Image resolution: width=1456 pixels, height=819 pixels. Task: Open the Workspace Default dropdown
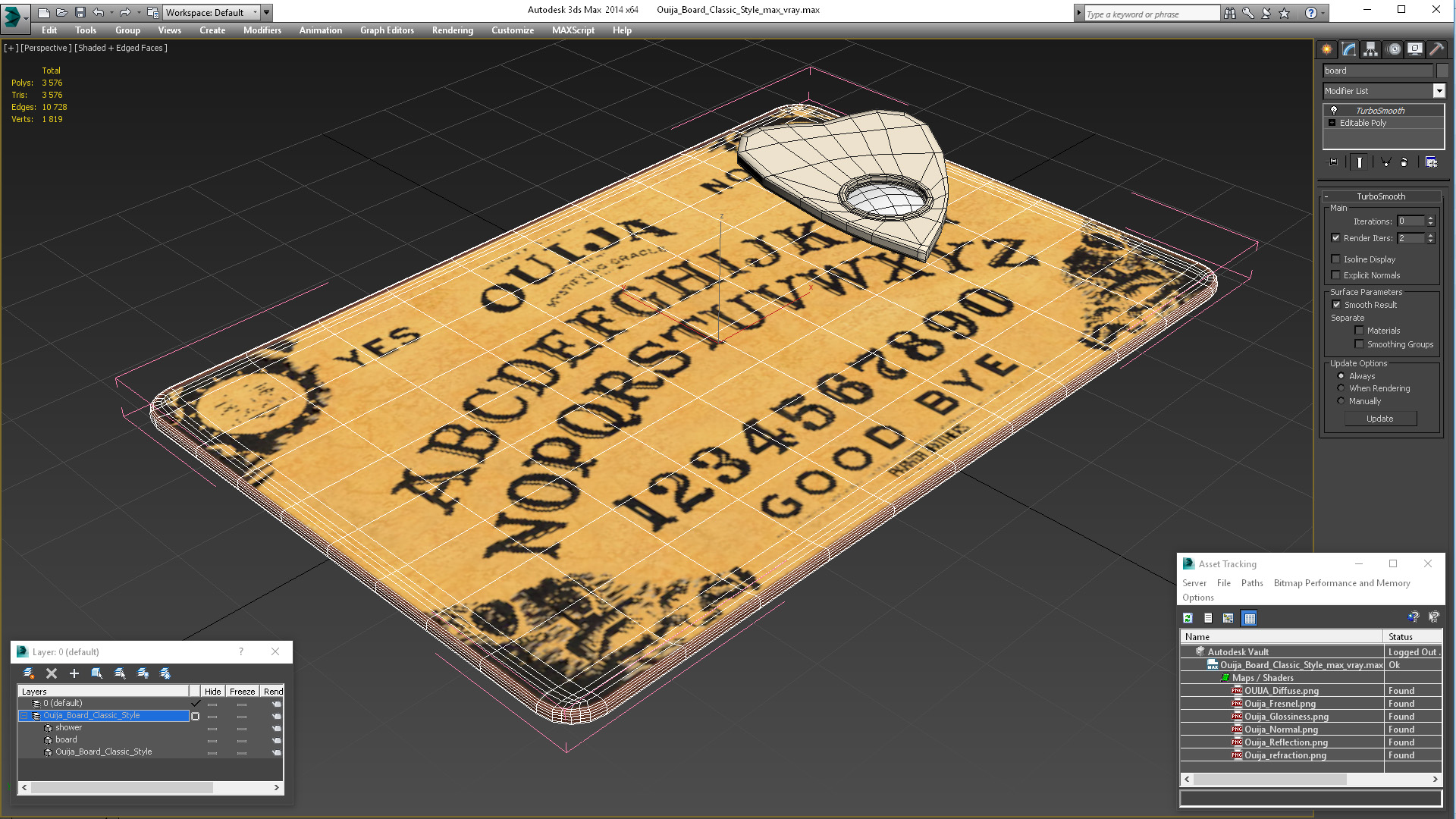click(255, 12)
